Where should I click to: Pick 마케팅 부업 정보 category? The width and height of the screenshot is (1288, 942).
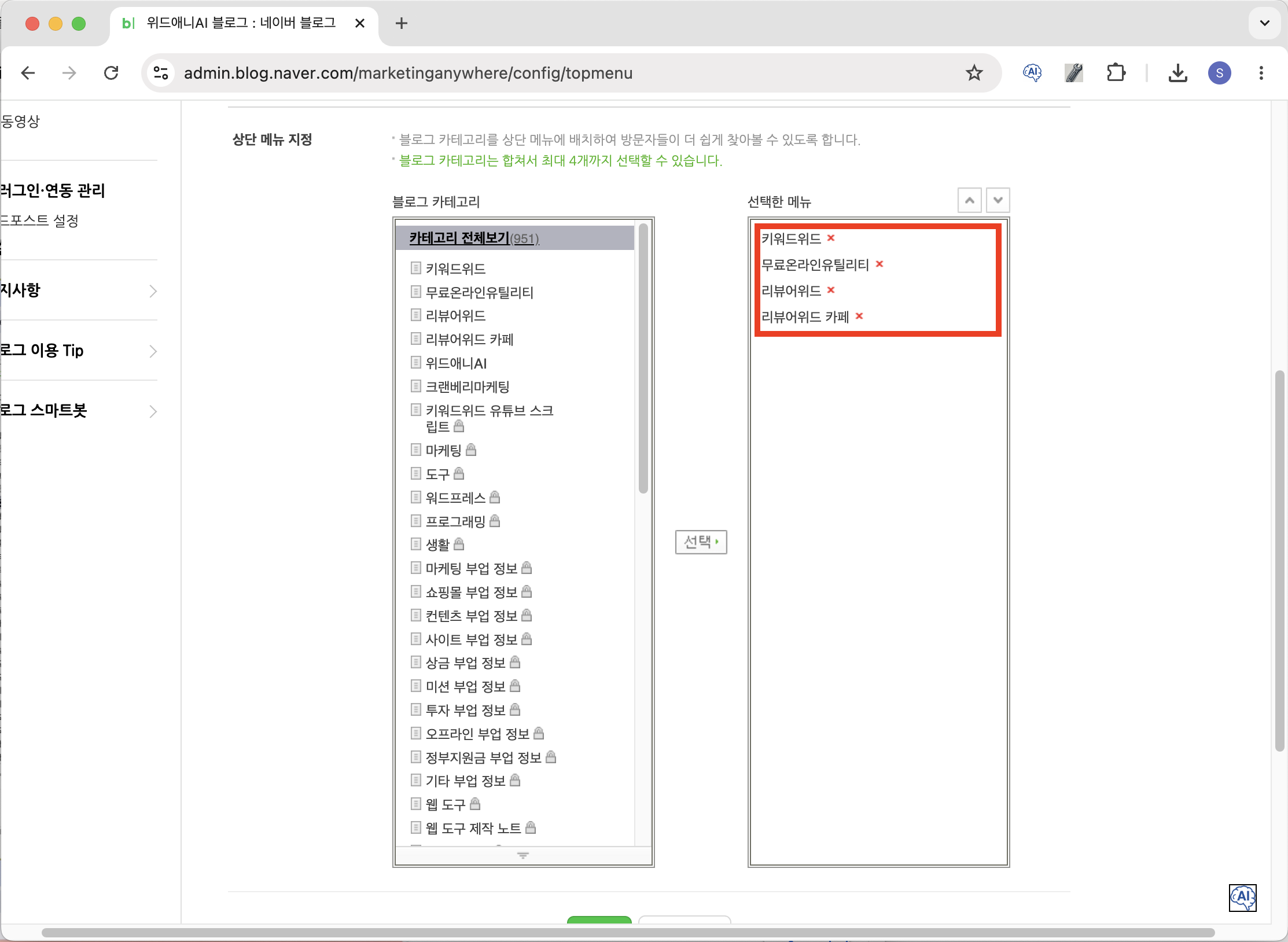point(472,568)
